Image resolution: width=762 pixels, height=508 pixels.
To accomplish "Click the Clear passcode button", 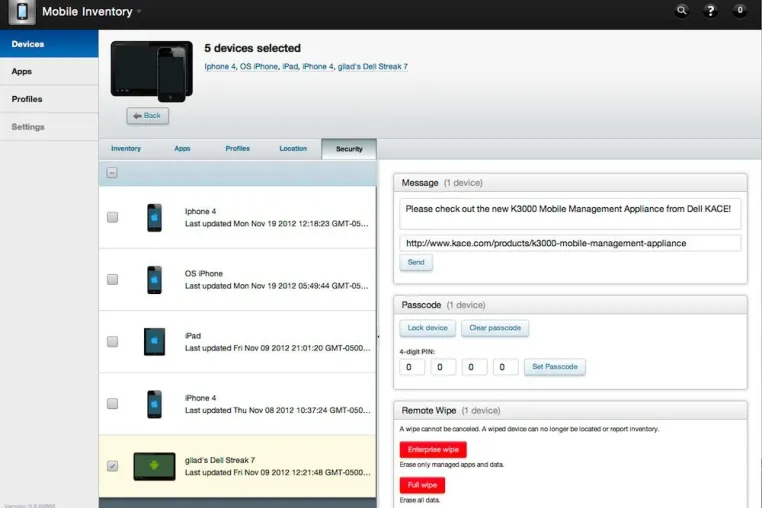I will coord(495,328).
